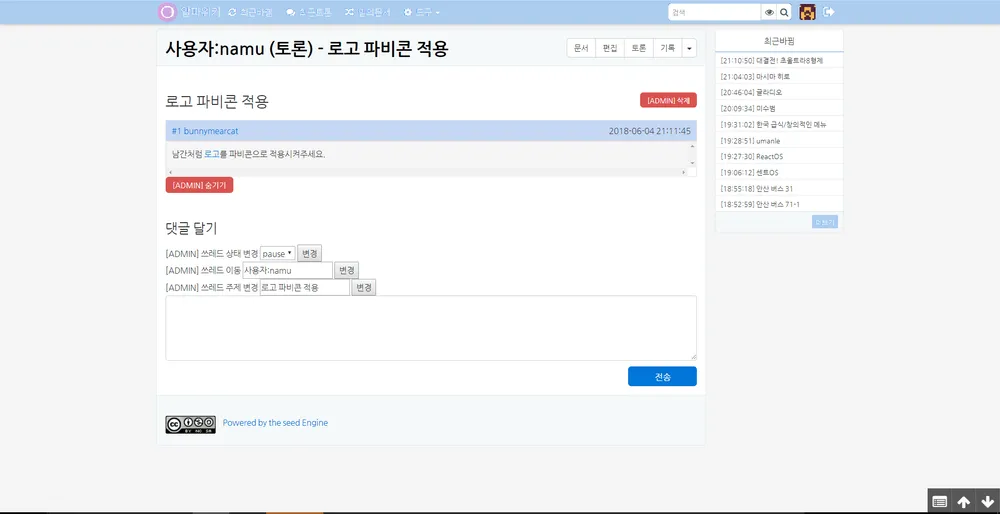Click into the comment textarea
Image resolution: width=1000 pixels, height=514 pixels.
click(431, 328)
